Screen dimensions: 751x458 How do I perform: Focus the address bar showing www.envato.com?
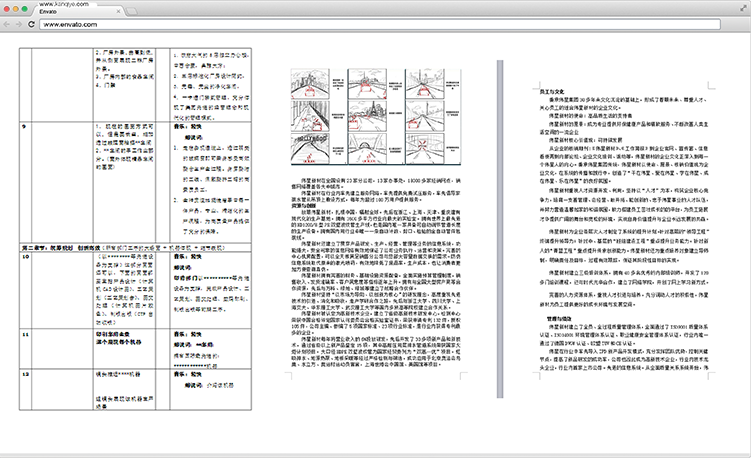(x=380, y=25)
